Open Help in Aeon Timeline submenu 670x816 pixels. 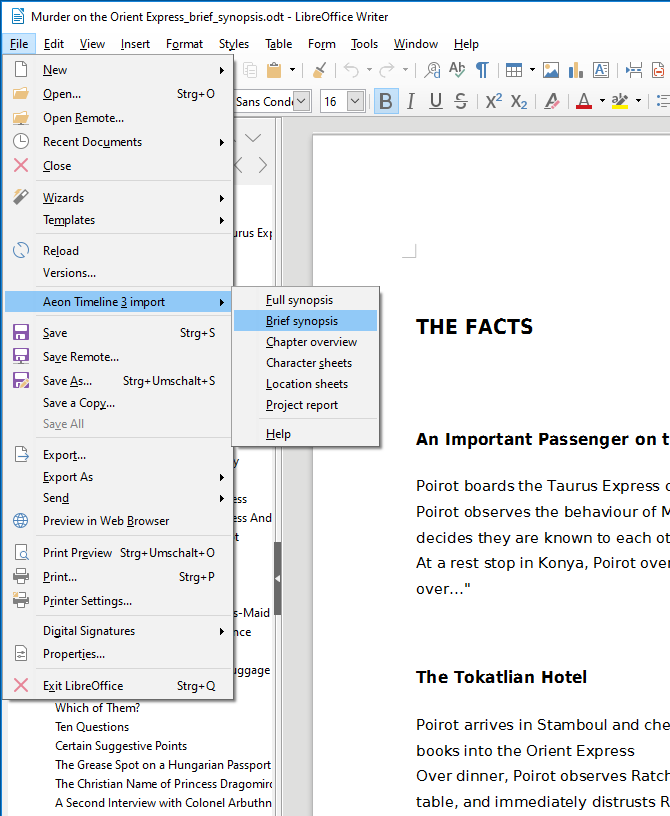tap(305, 434)
